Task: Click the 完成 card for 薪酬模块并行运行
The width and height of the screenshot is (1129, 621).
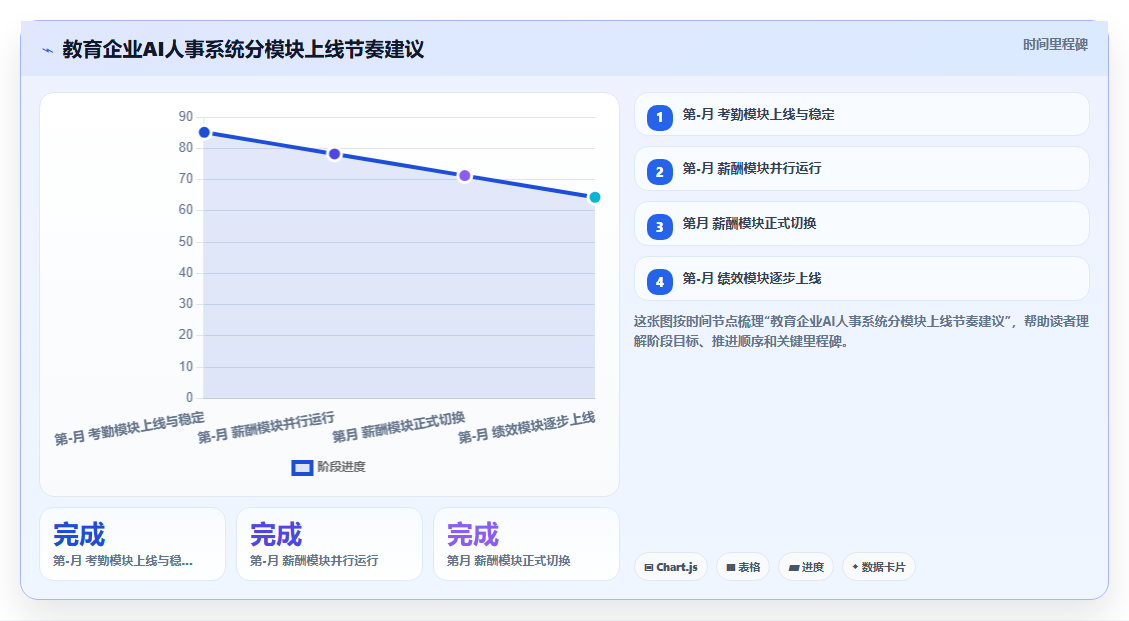Action: pos(329,544)
